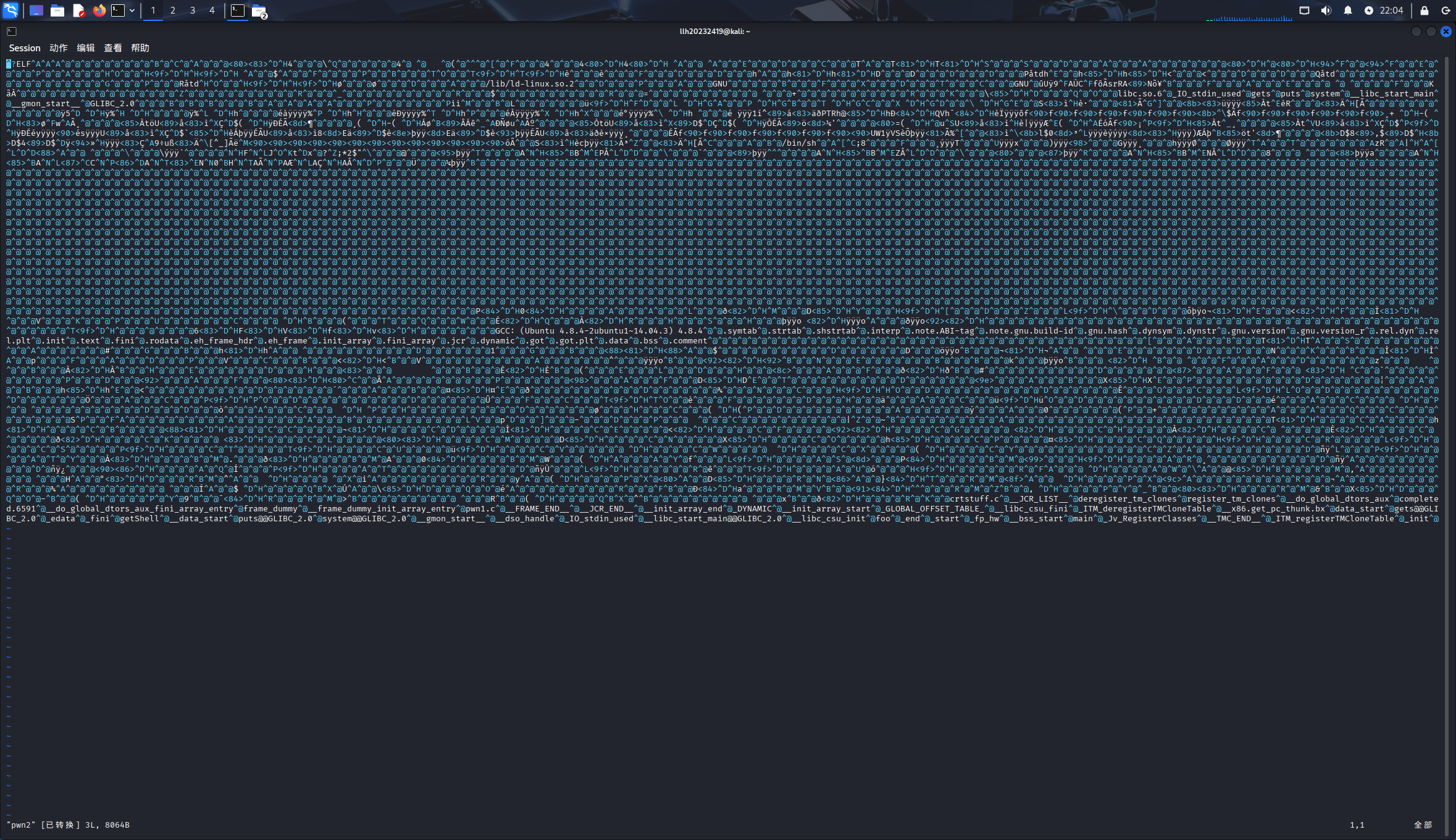Viewport: 1456px width, 840px height.
Task: Open the Kali application launcher
Action: click(11, 10)
